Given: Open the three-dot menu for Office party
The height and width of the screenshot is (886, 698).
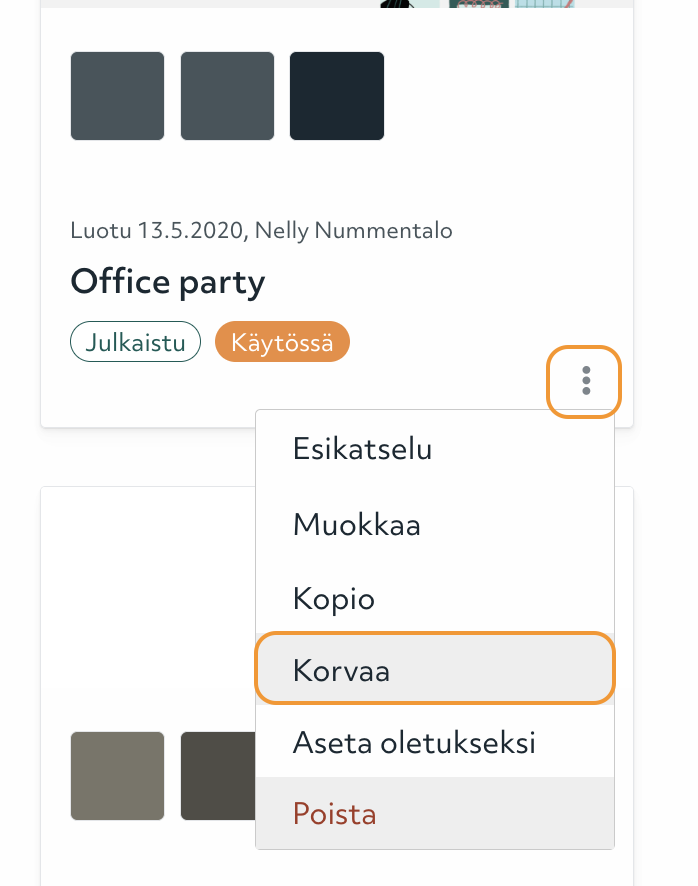Looking at the screenshot, I should tap(584, 381).
